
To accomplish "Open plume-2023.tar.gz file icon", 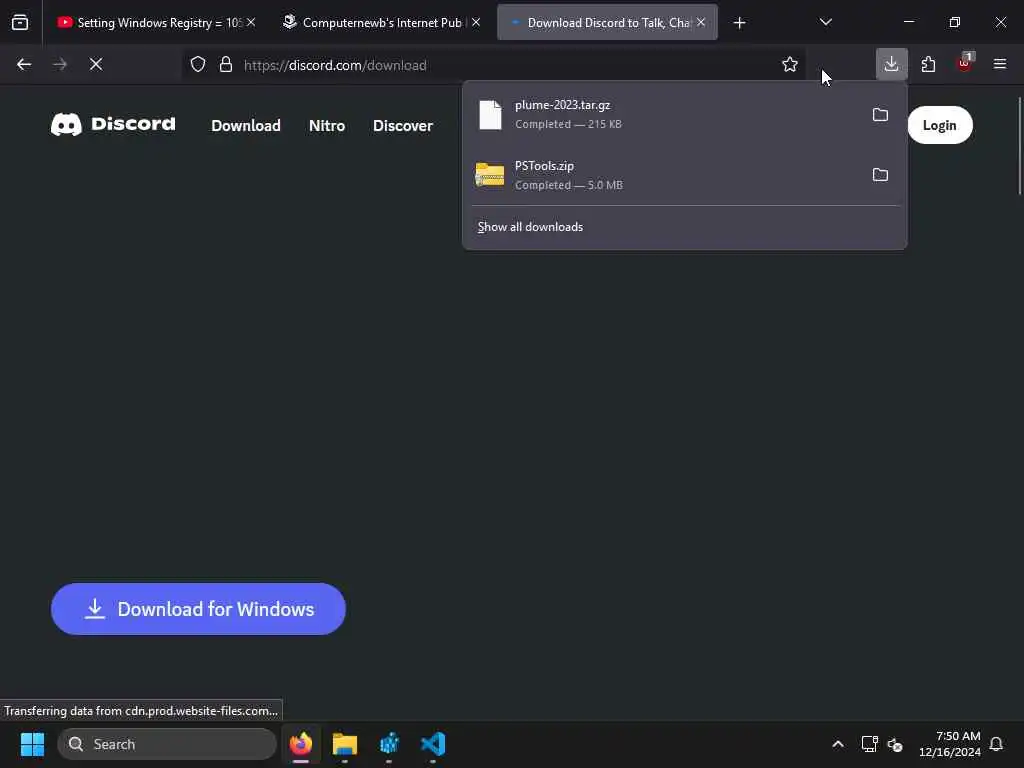I will (490, 115).
